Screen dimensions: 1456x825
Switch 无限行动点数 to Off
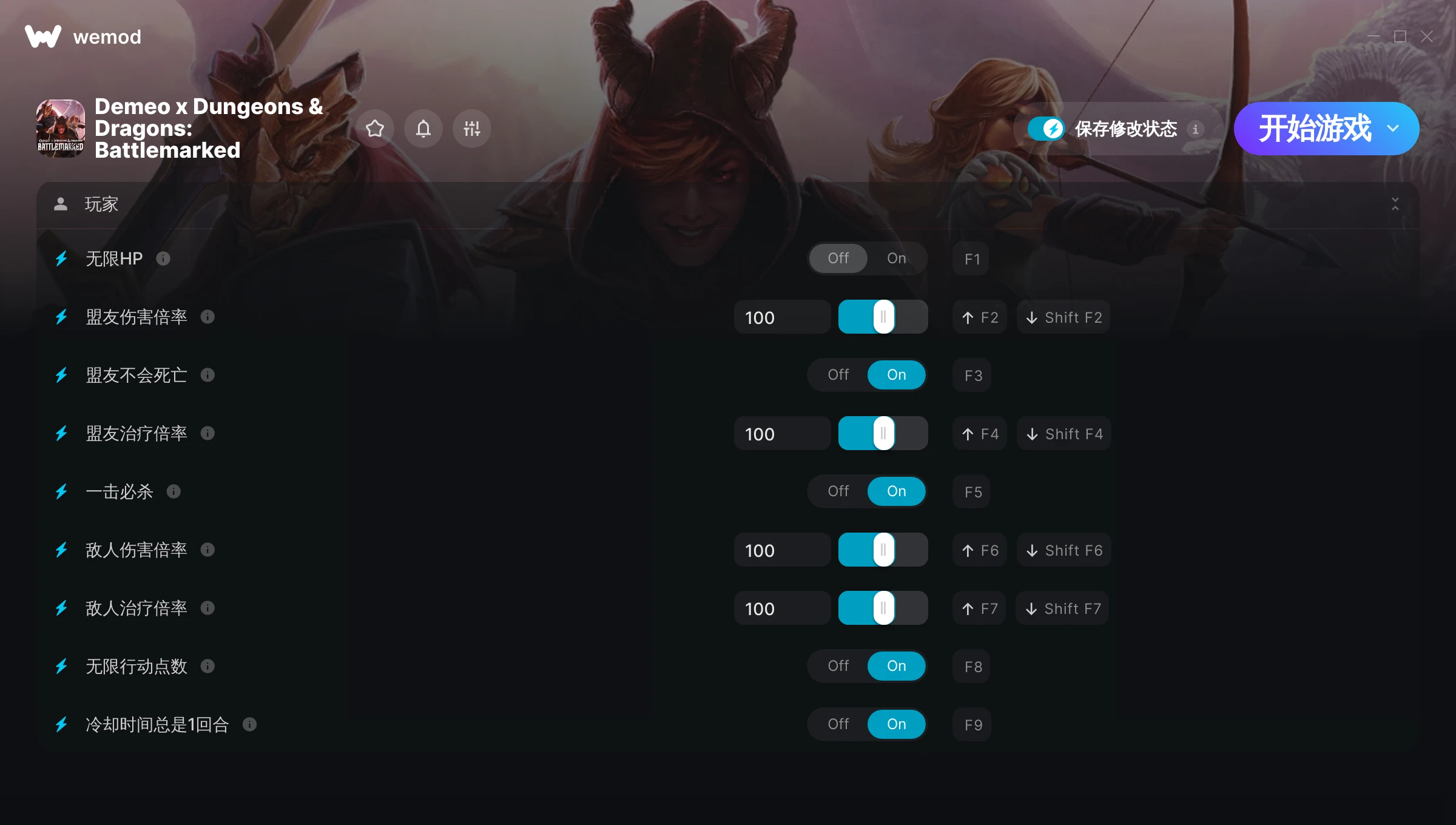pos(838,666)
